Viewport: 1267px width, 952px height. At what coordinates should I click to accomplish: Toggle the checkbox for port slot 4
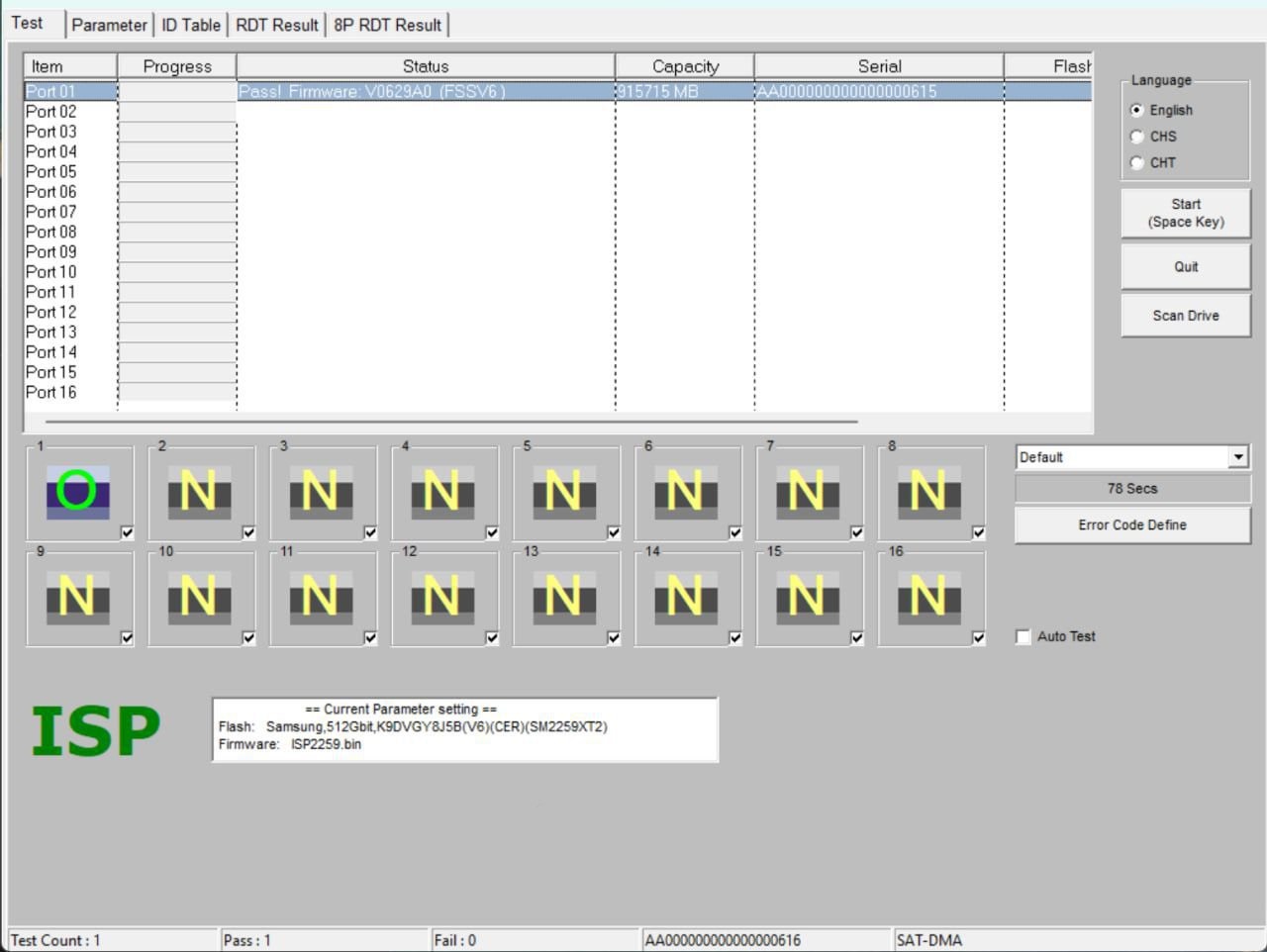pyautogui.click(x=492, y=532)
